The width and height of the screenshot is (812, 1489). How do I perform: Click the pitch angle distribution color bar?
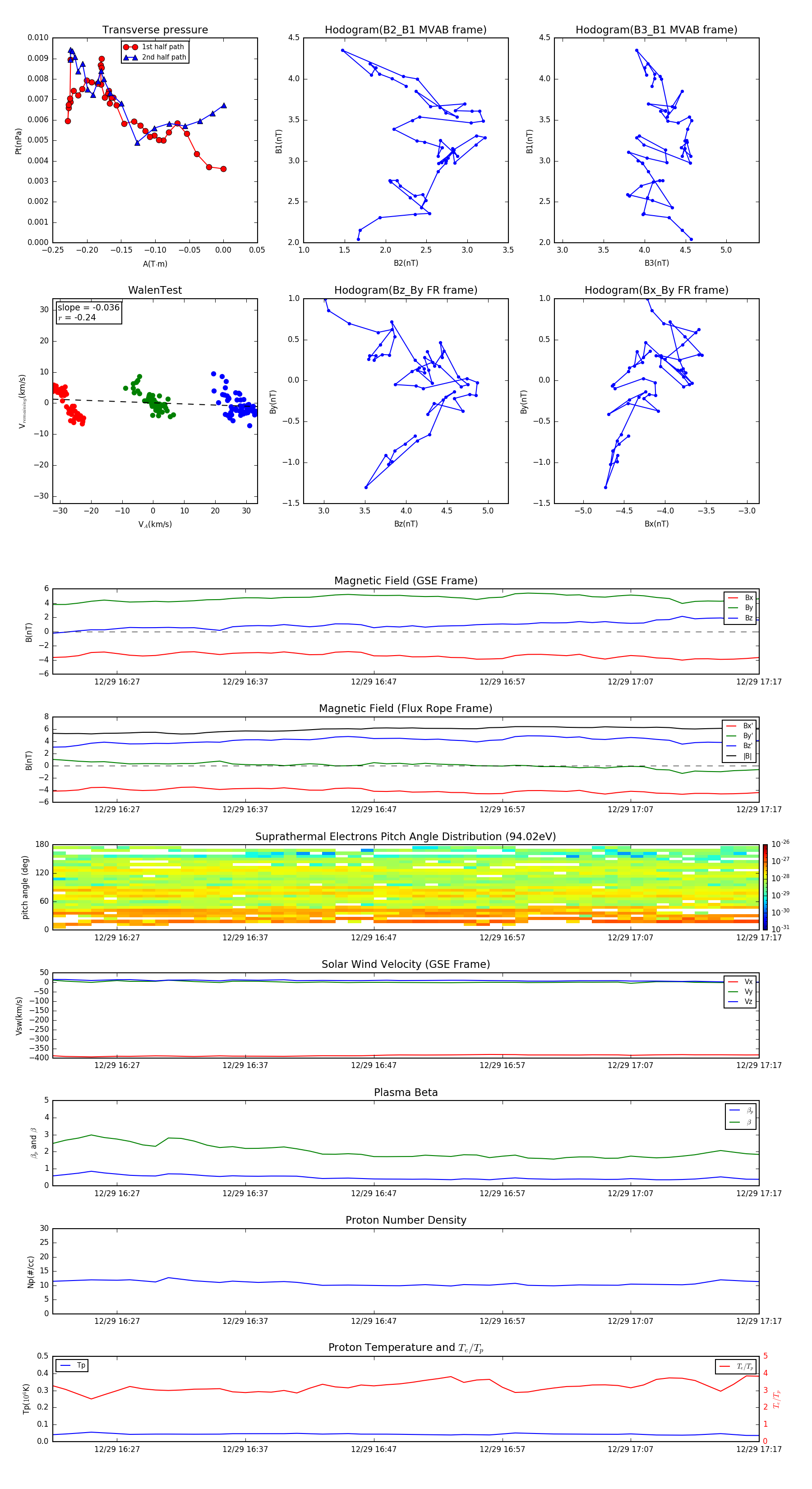click(x=765, y=887)
